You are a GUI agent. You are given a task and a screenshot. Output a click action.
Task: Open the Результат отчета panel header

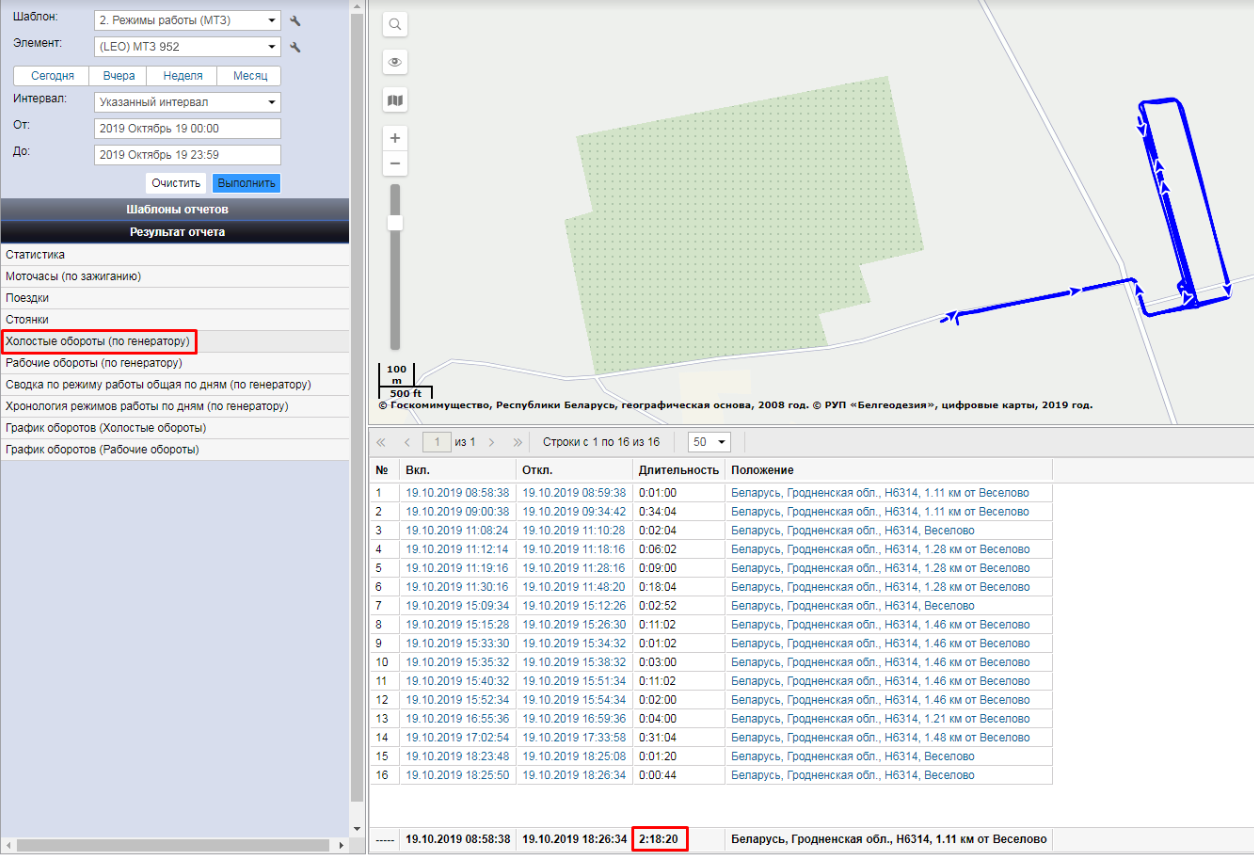tap(175, 232)
